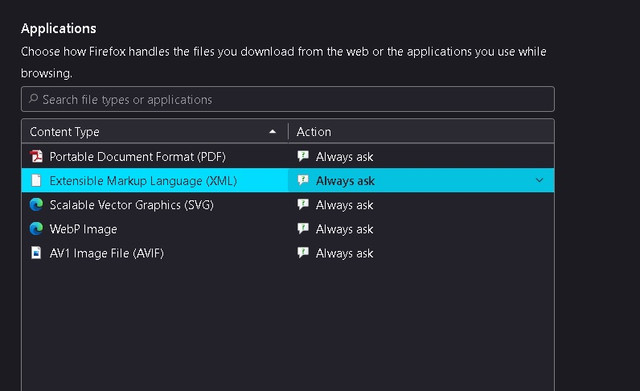640x391 pixels.
Task: Click the Edge icon beside WebP Image
Action: coord(36,229)
